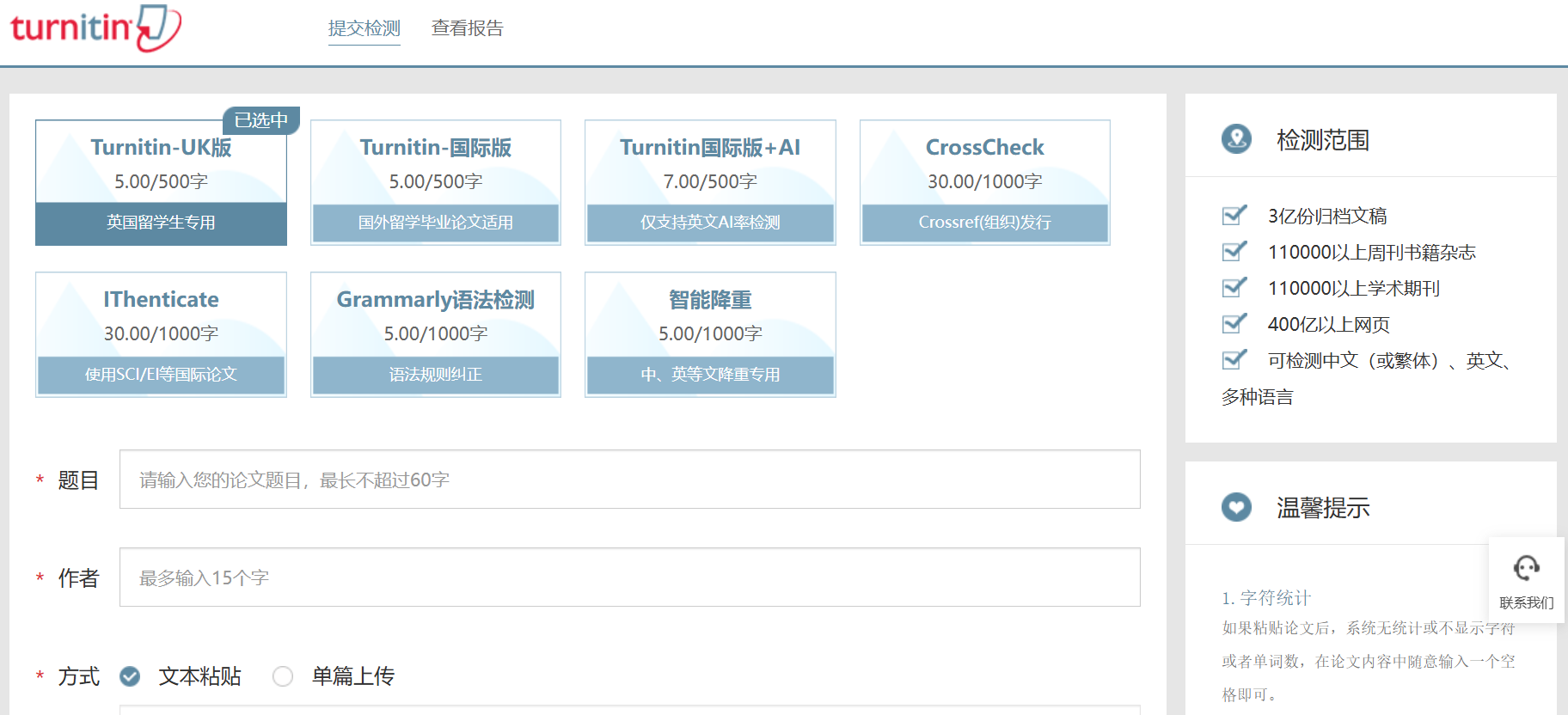Click the 温馨提示 heading

tap(1323, 508)
